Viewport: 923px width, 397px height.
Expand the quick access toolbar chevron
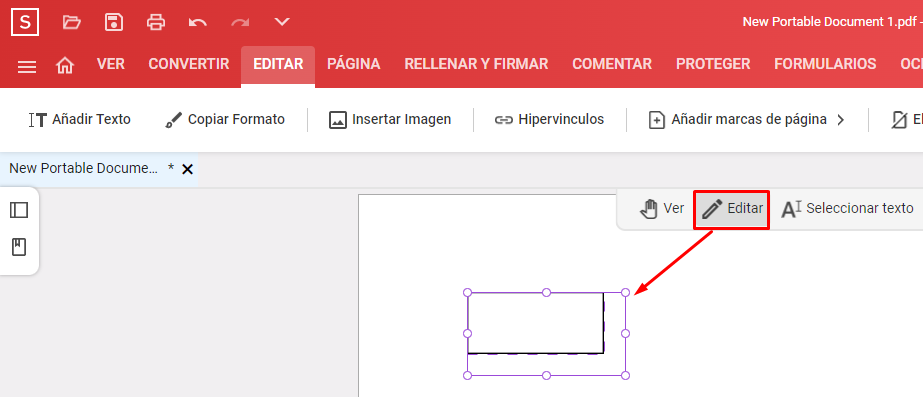283,22
